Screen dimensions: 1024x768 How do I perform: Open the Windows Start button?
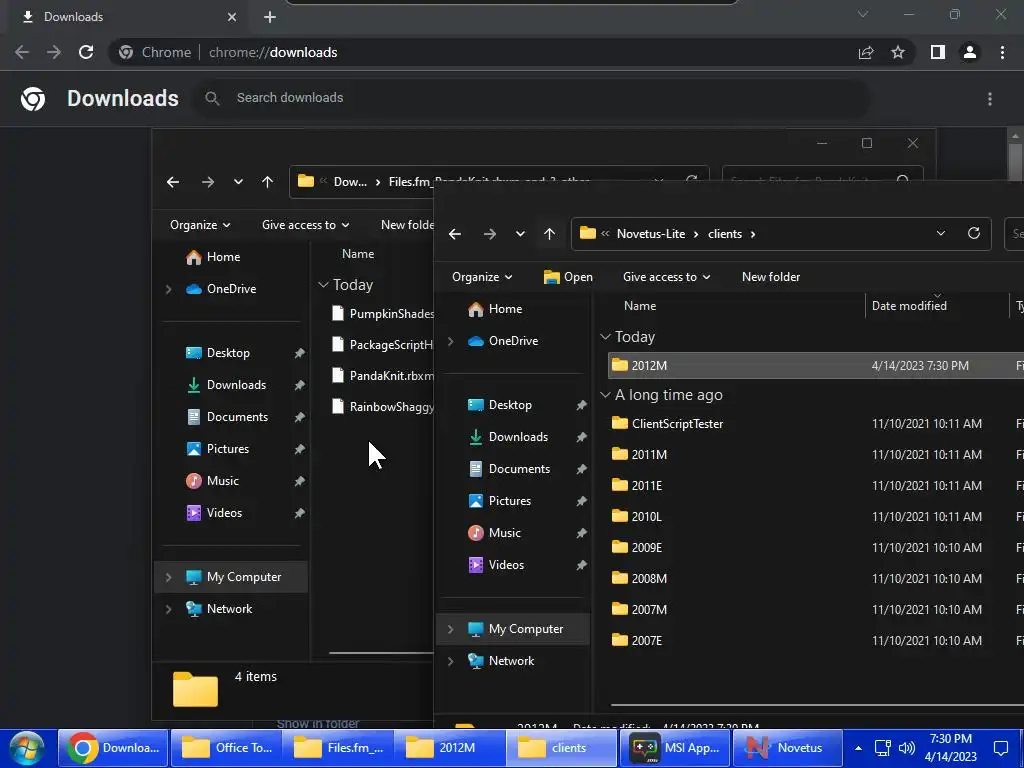(27, 748)
